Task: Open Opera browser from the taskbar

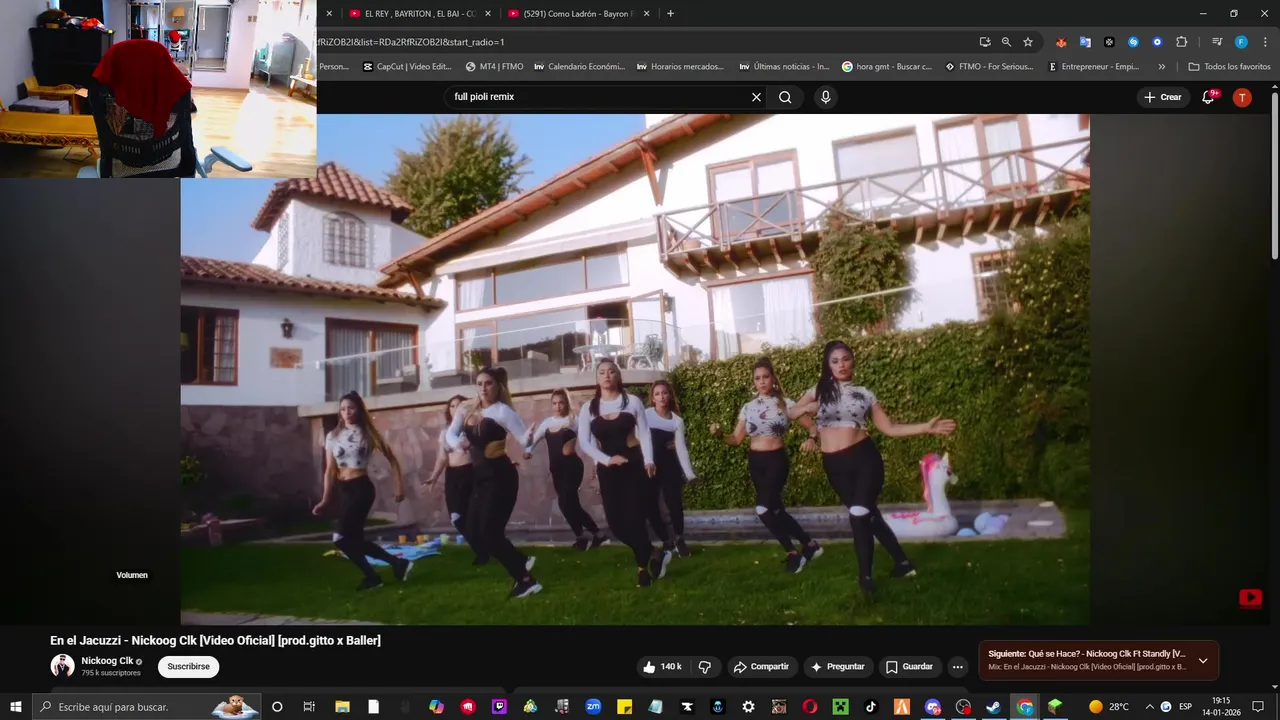Action: click(x=809, y=707)
